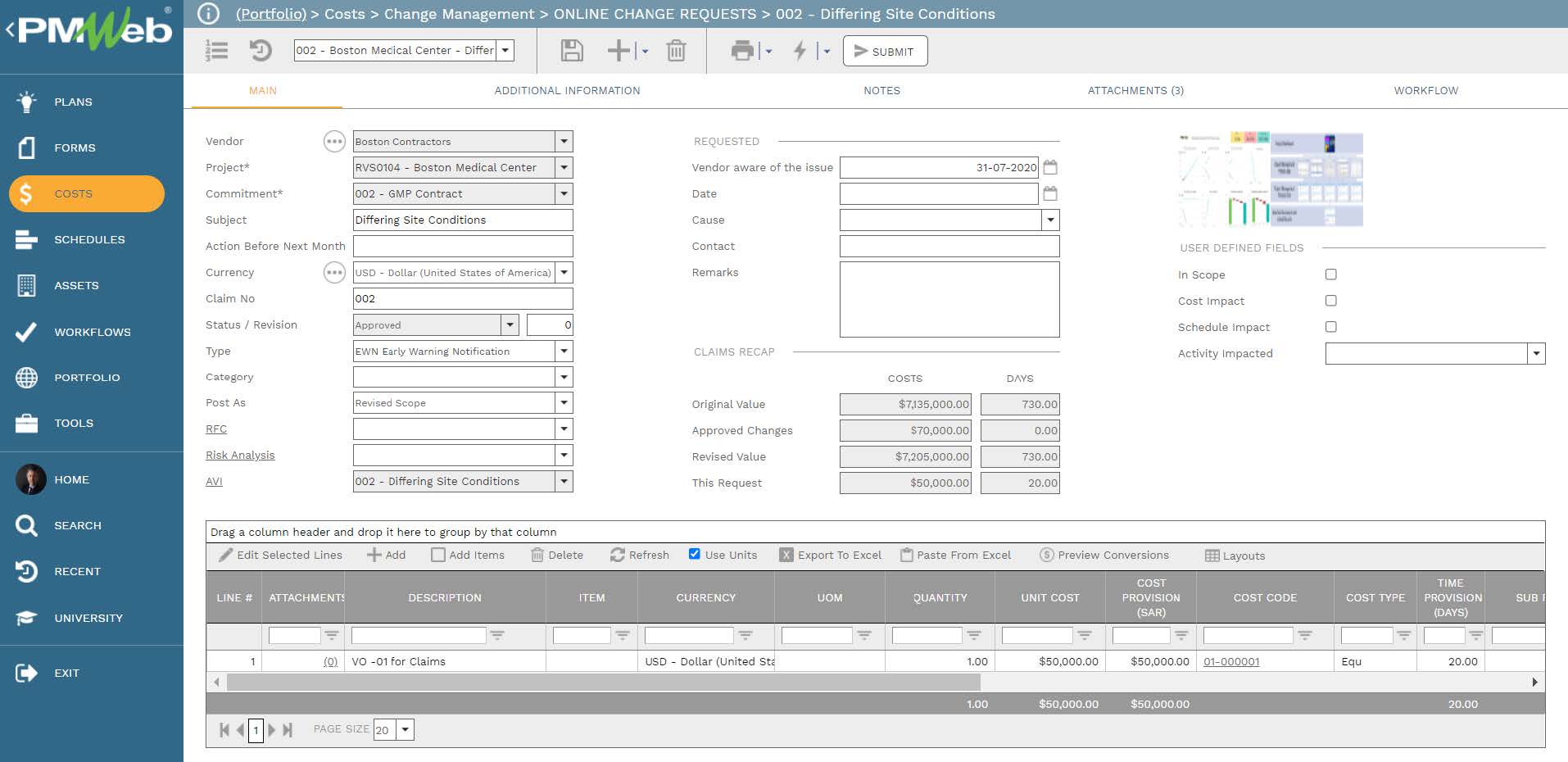1568x762 pixels.
Task: Open the RFC link label
Action: click(x=216, y=429)
